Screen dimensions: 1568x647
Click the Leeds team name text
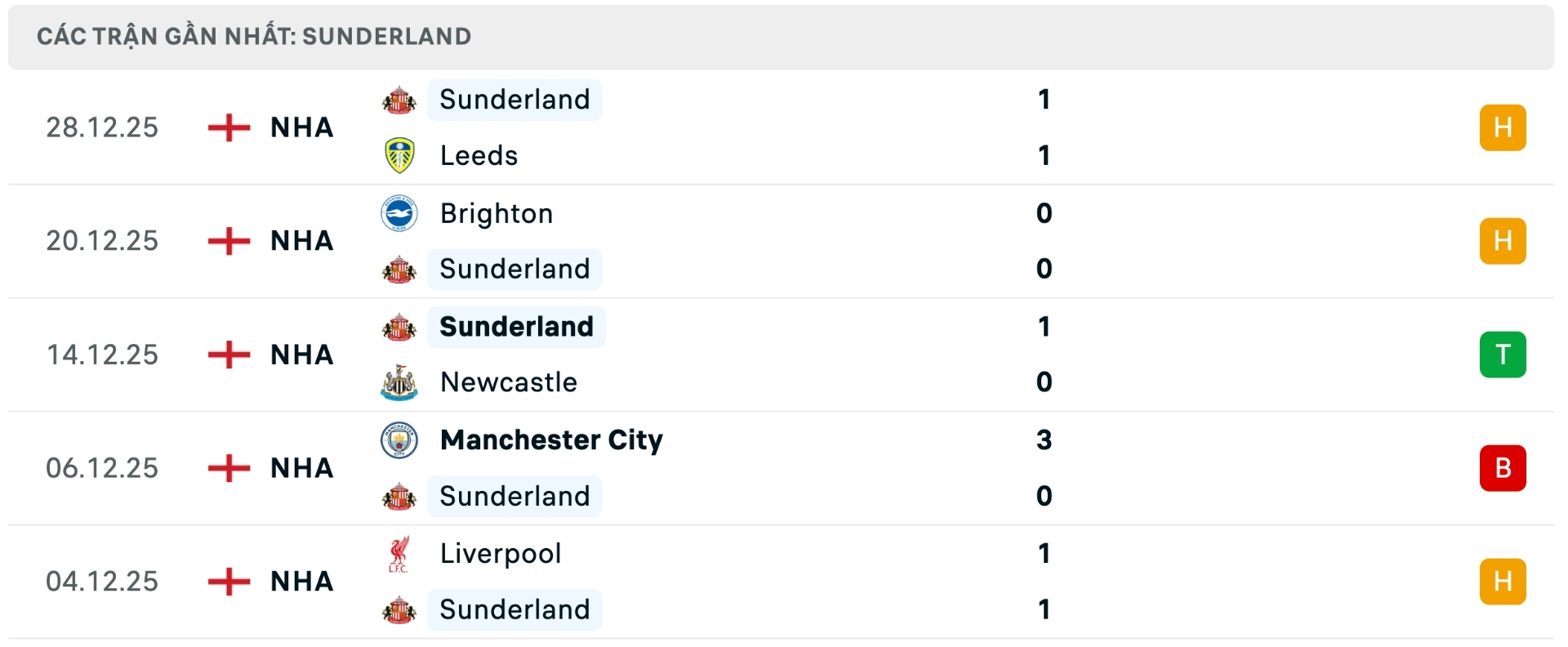(478, 155)
